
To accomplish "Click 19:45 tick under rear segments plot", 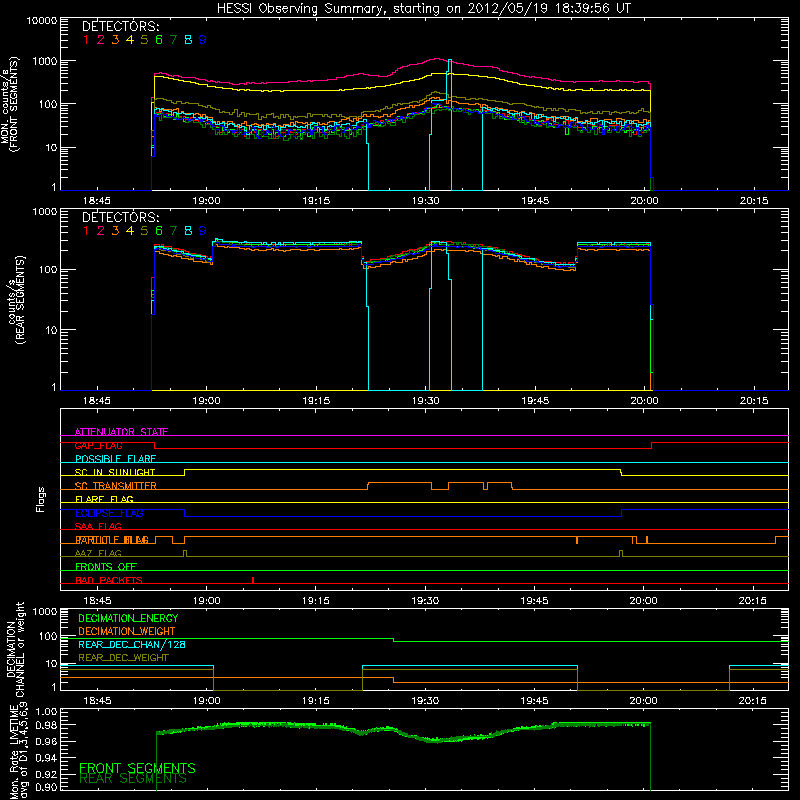I will 535,401.
